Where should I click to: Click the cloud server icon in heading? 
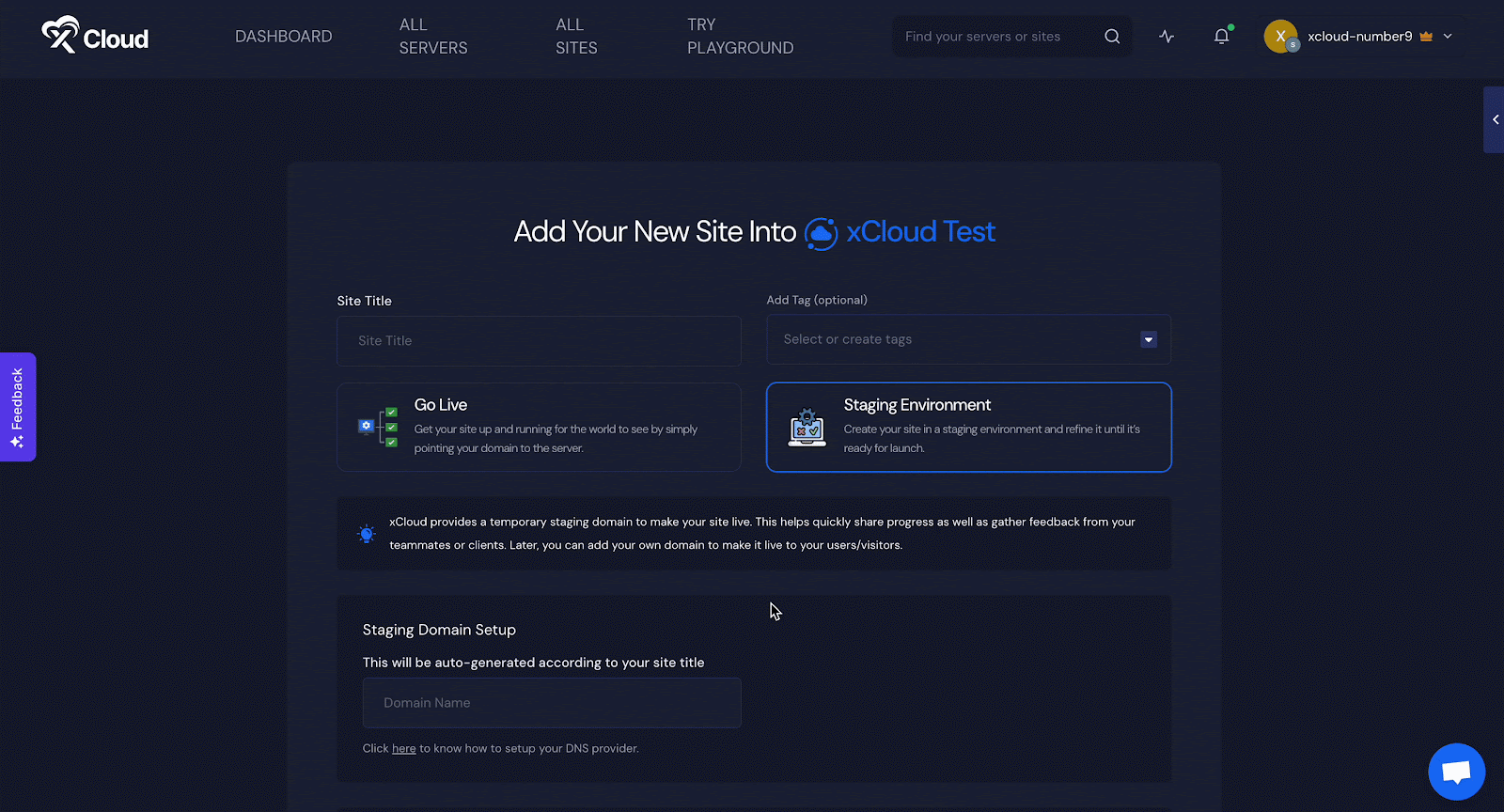821,233
